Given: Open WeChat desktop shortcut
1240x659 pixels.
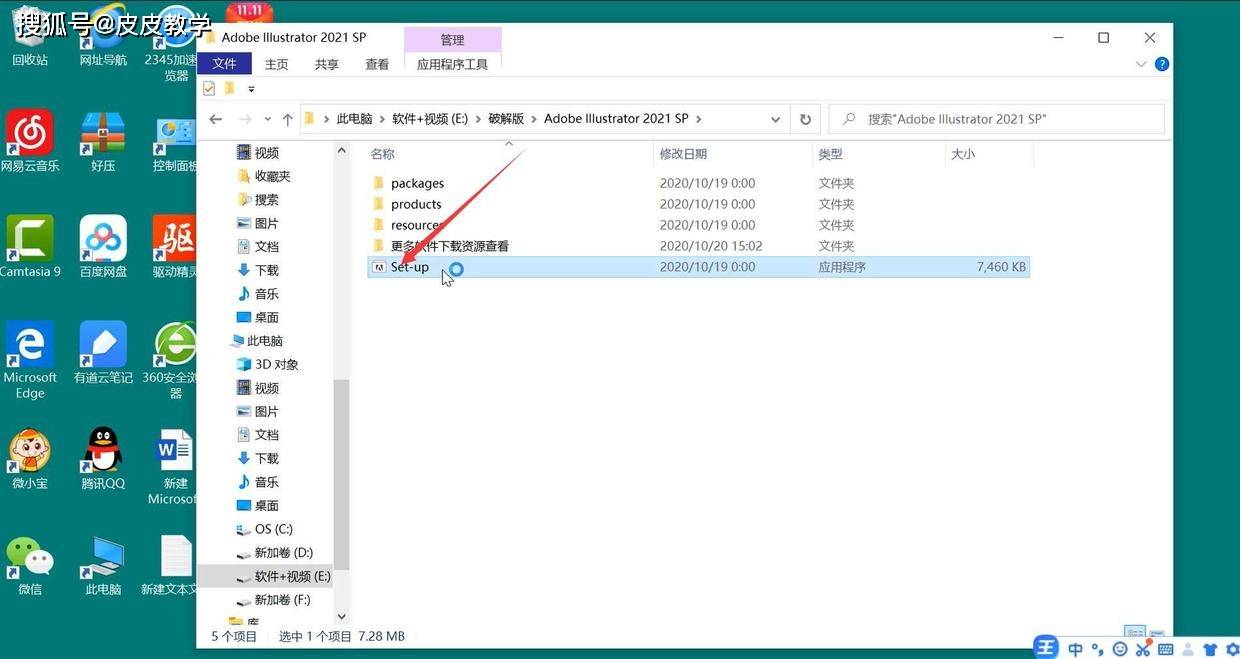Looking at the screenshot, I should pyautogui.click(x=30, y=564).
